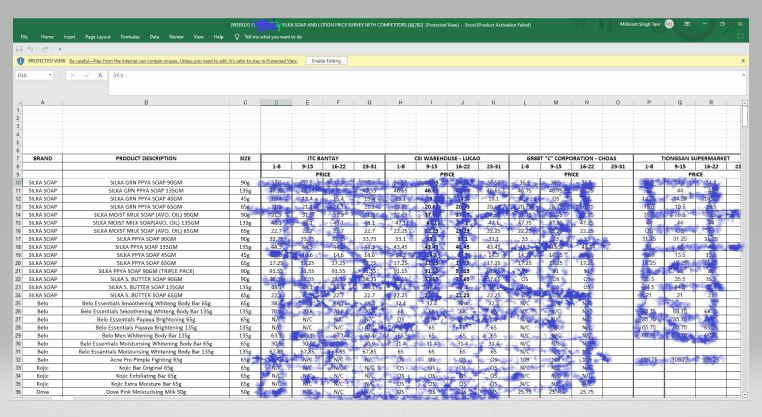Select row 25 header
The width and height of the screenshot is (762, 417).
pos(18,303)
